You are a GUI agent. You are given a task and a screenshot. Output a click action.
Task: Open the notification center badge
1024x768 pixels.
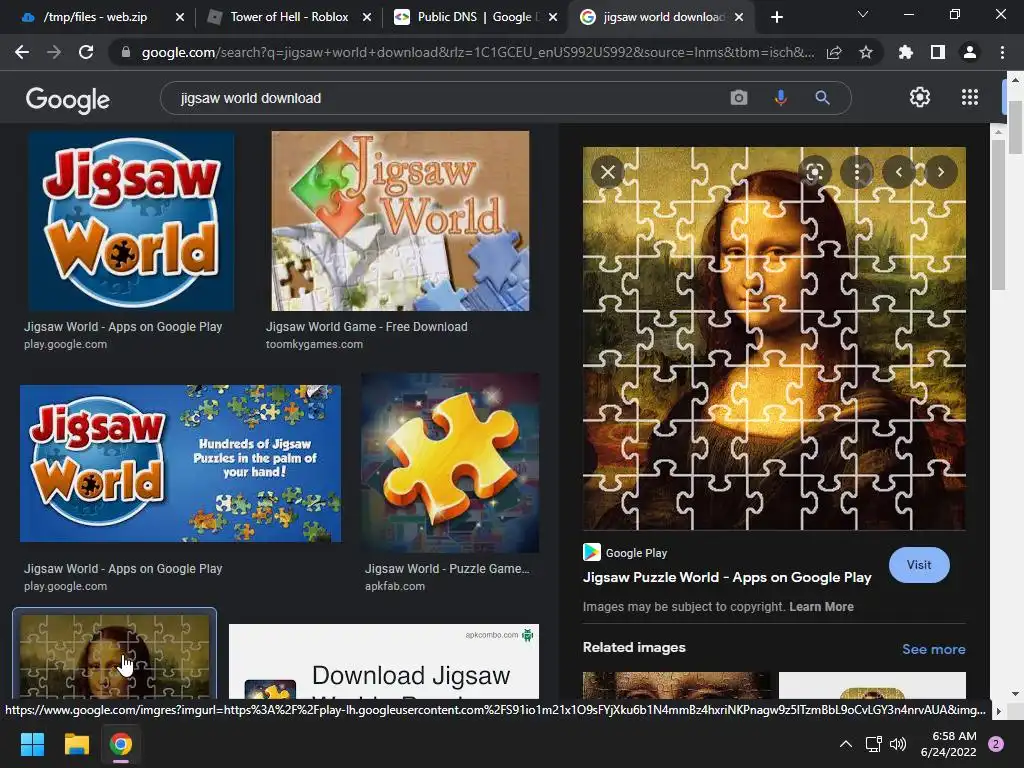[996, 744]
